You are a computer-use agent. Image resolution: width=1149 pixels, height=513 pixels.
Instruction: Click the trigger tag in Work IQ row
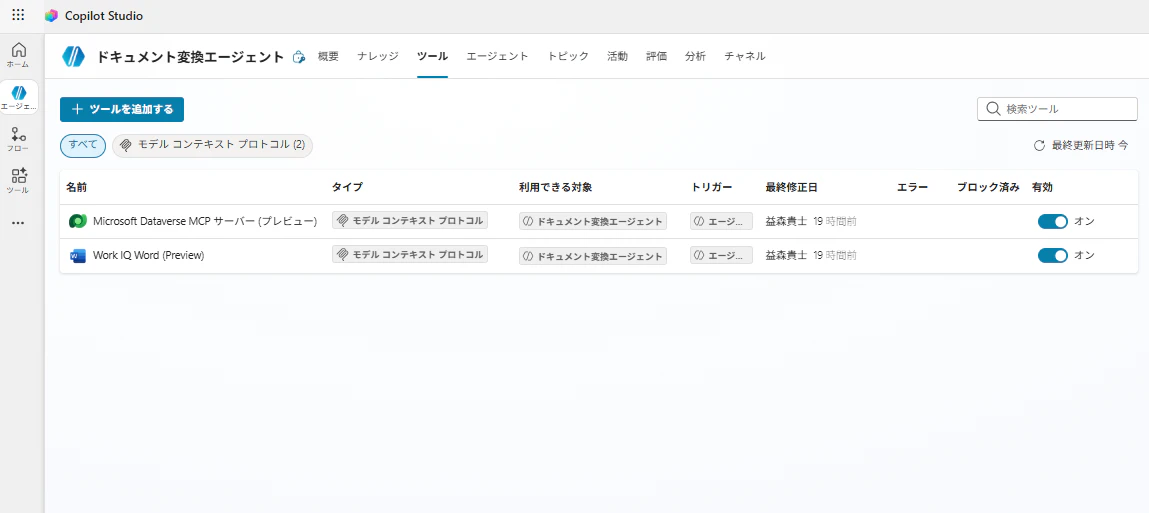pos(721,255)
